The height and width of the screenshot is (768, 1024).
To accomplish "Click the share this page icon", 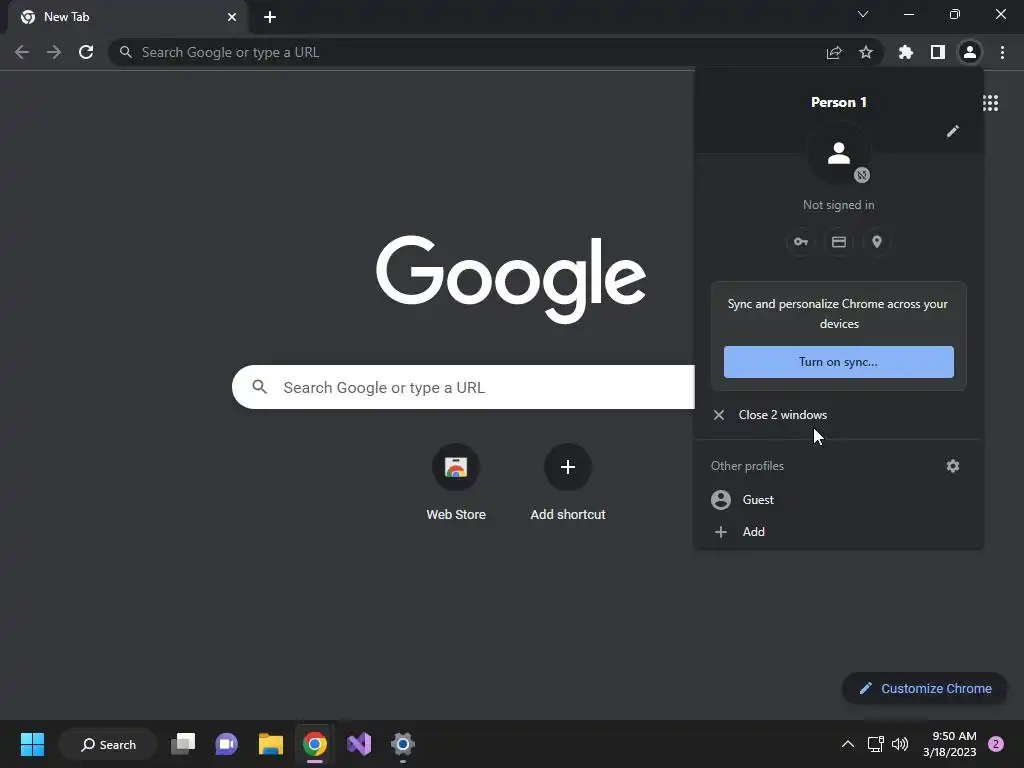I will point(834,52).
